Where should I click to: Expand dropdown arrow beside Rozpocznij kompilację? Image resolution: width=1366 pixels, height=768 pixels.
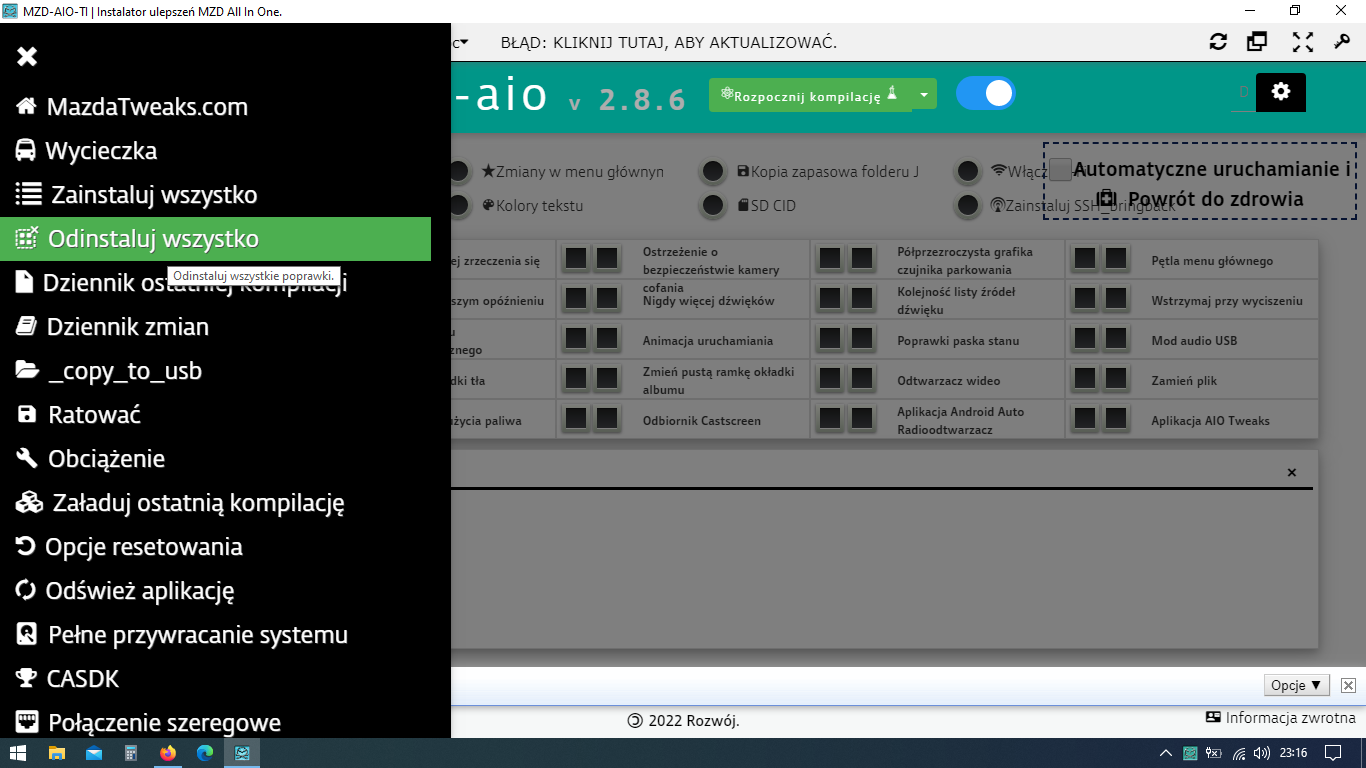pyautogui.click(x=924, y=95)
